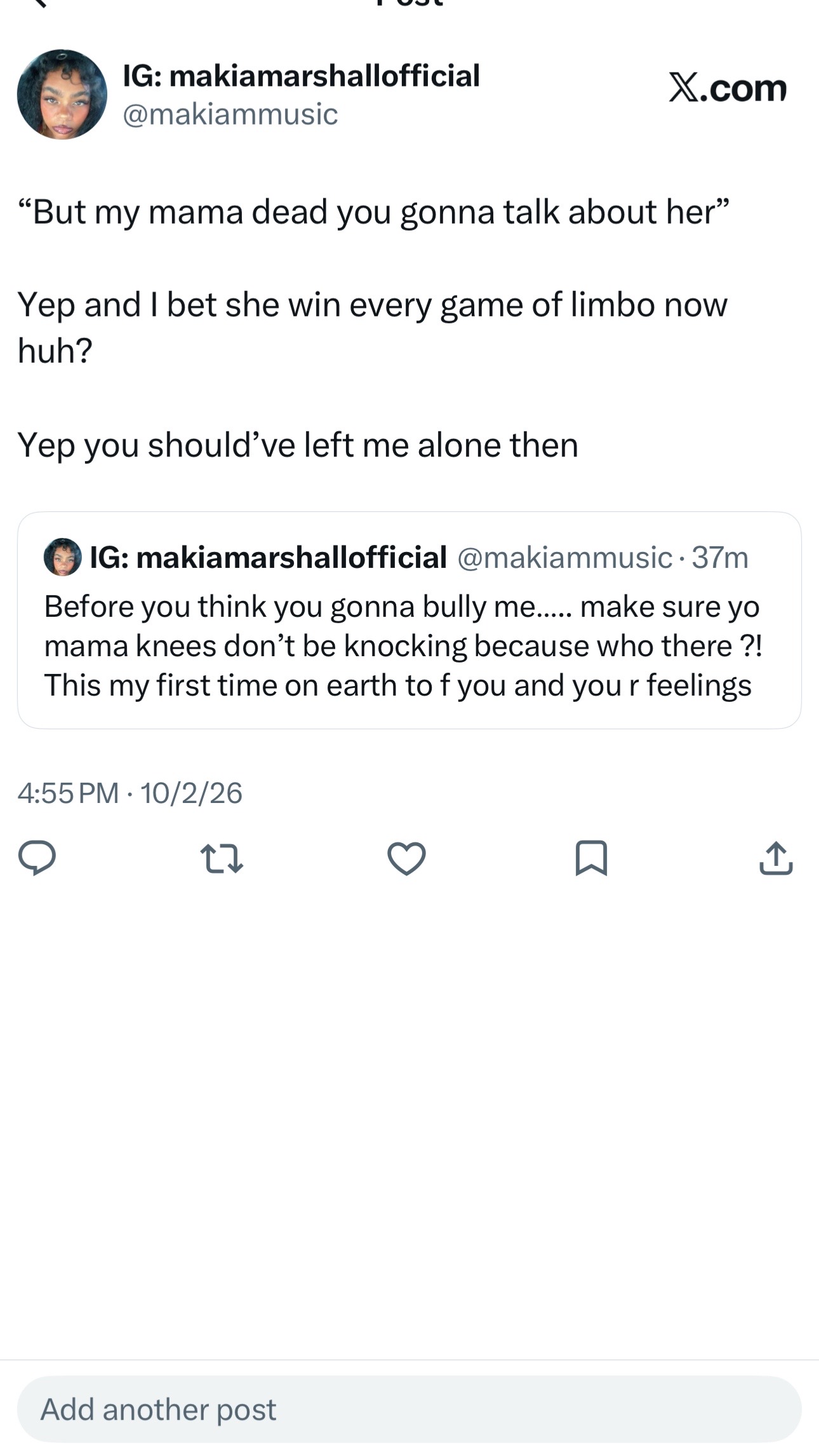Open the share upload icon
Image resolution: width=819 pixels, height=1456 pixels.
[x=776, y=858]
